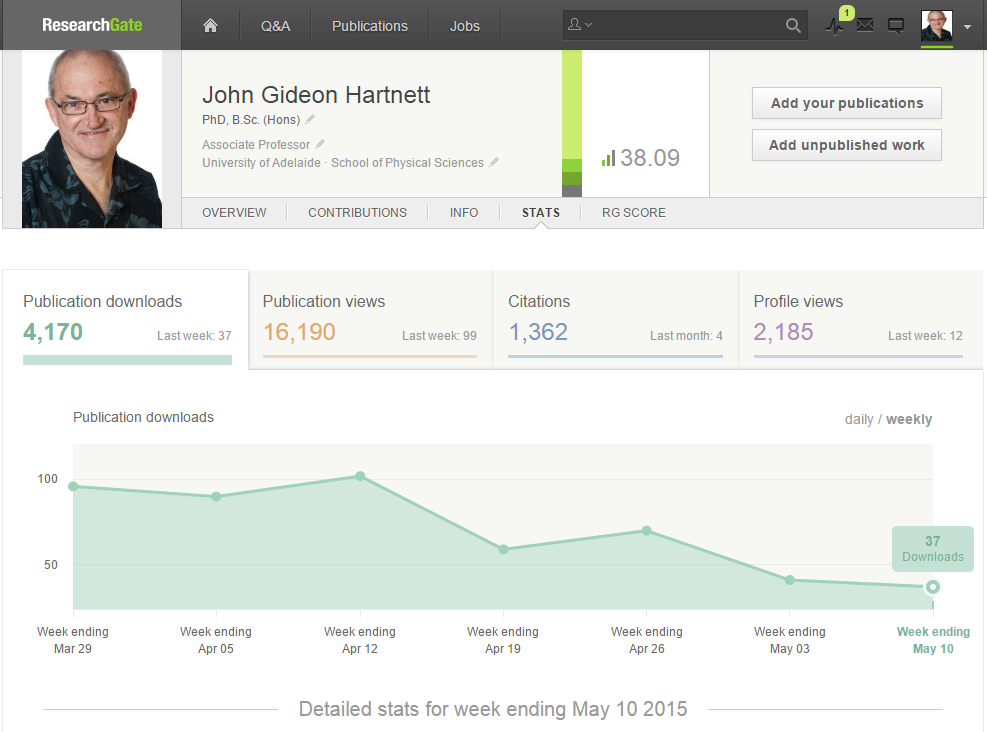Switch chart to weekly view
987x732 pixels.
click(909, 420)
